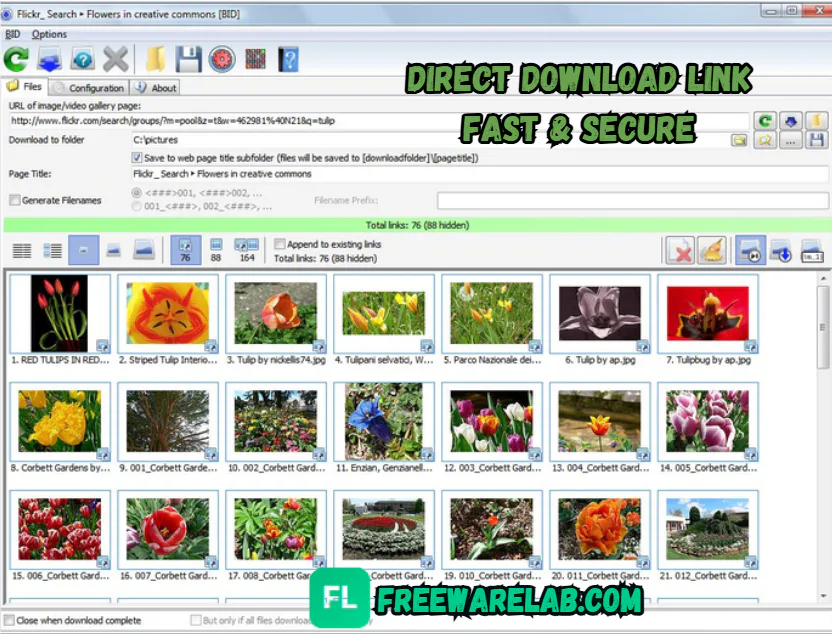Switch to the Configuration tab
Viewport: 832px width, 634px height.
tap(95, 87)
